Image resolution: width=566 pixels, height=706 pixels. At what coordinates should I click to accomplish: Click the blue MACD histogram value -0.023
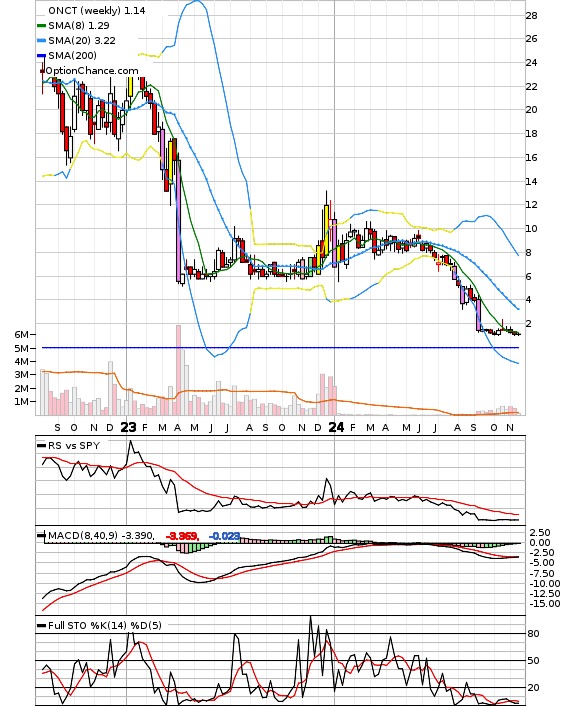(224, 536)
